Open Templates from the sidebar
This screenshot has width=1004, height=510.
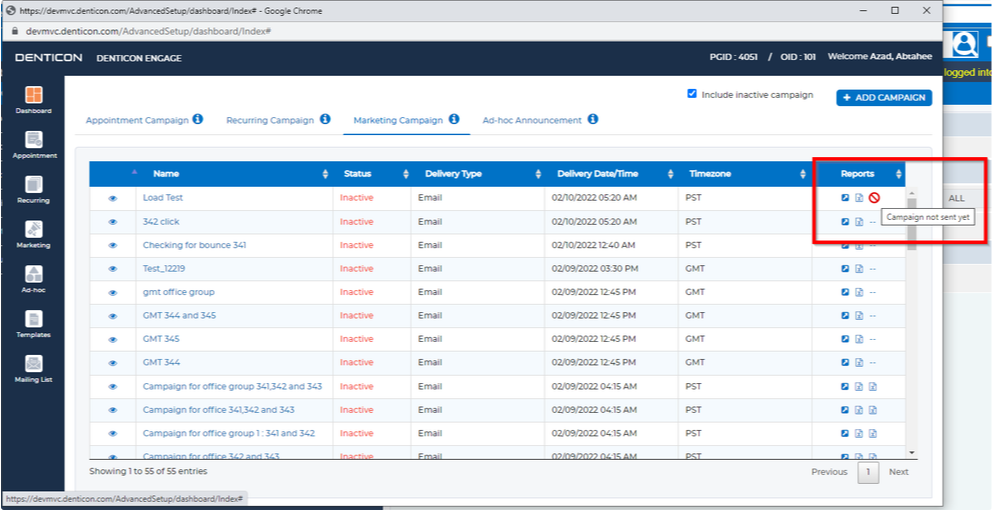point(33,324)
